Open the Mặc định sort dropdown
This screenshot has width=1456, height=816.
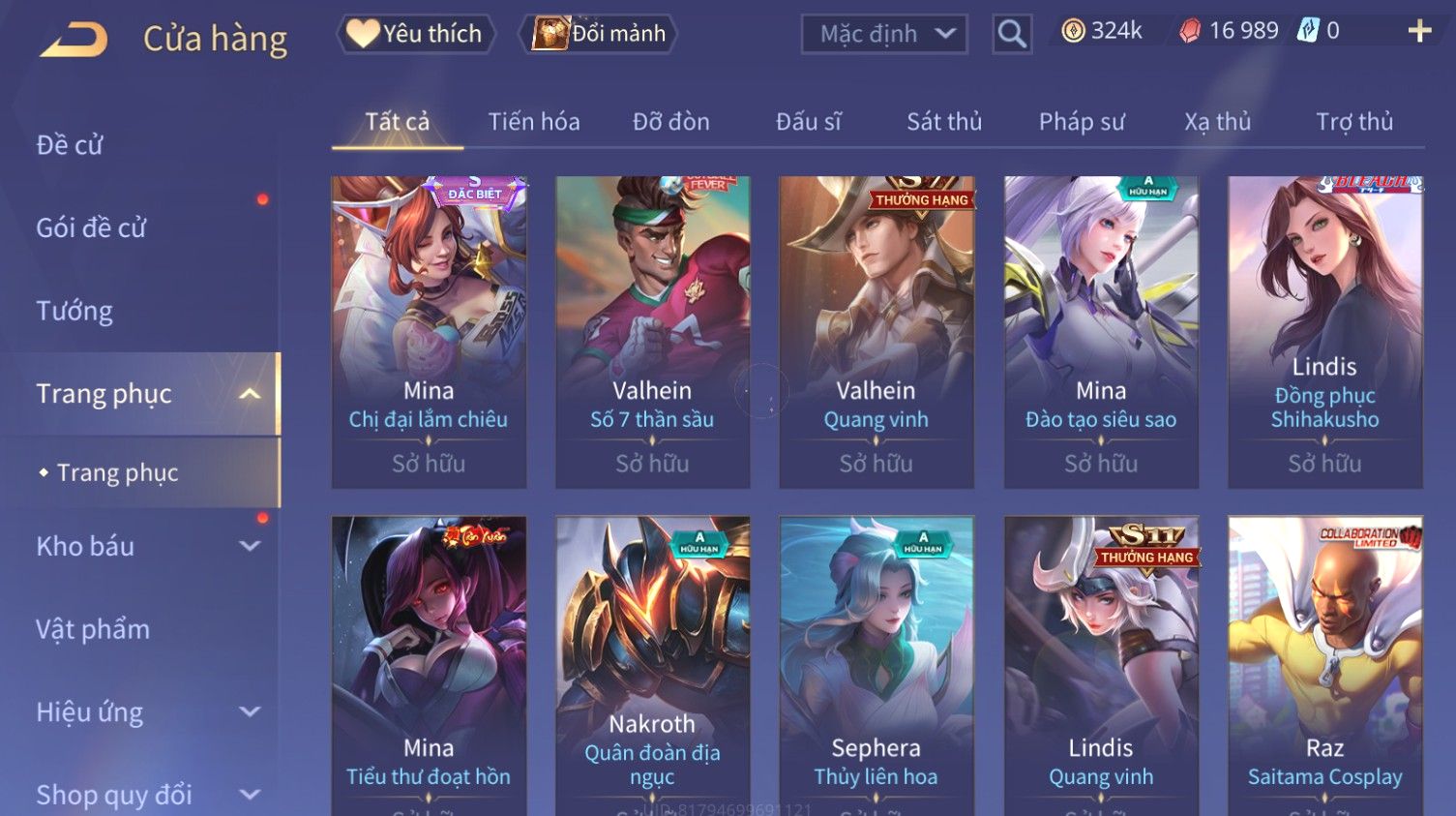(x=884, y=34)
